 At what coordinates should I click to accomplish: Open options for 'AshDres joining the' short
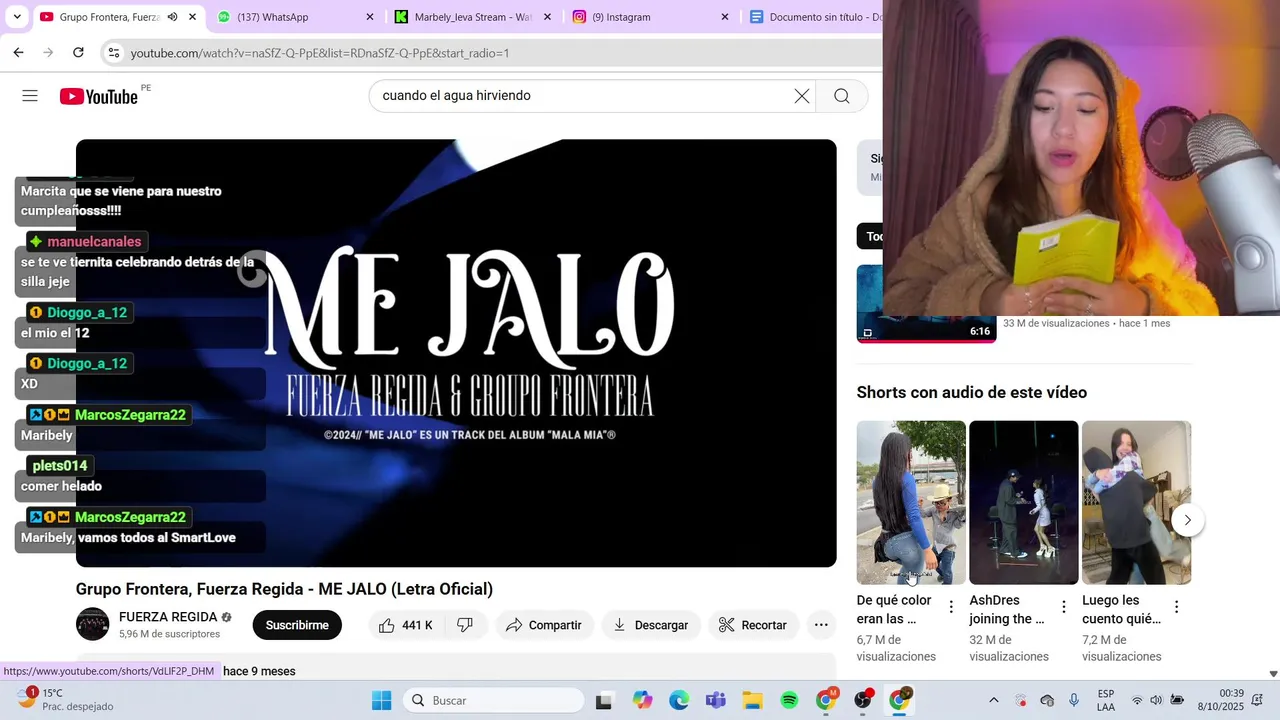pos(1064,607)
